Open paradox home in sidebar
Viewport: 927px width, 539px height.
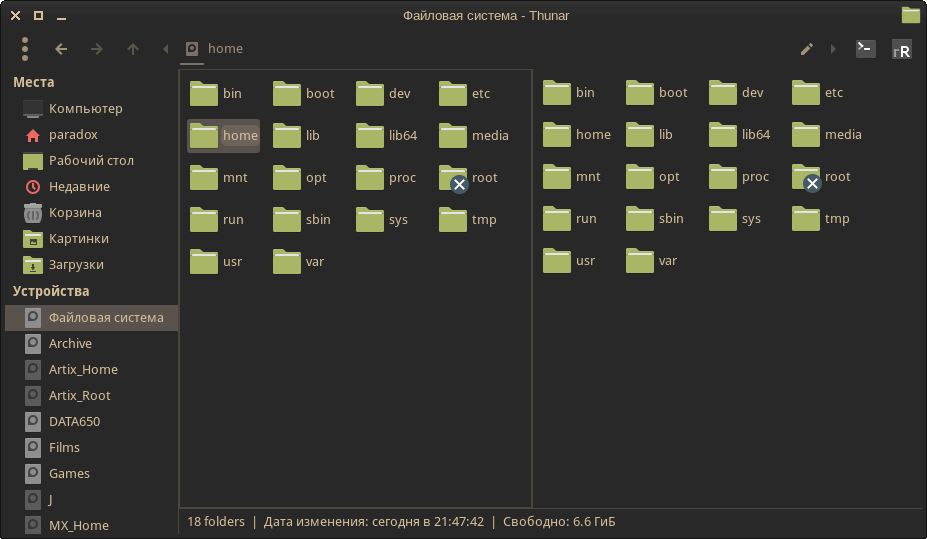(92, 135)
